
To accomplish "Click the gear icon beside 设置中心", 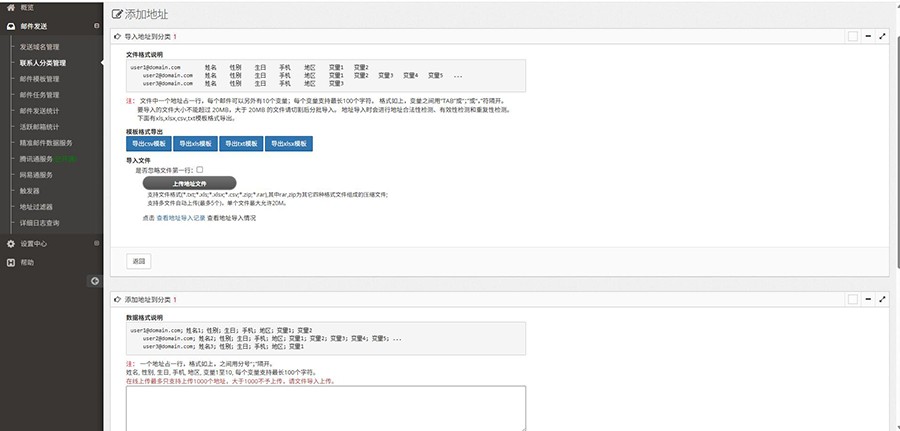I will (10, 244).
